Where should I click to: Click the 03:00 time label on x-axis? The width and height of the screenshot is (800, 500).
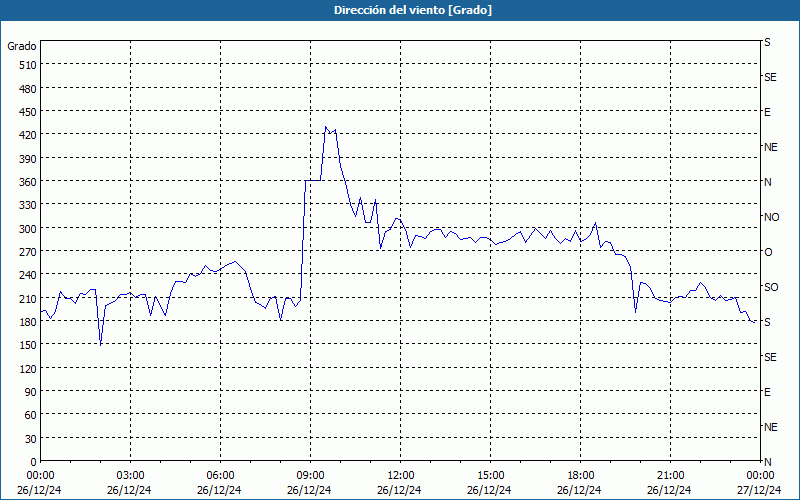(131, 476)
